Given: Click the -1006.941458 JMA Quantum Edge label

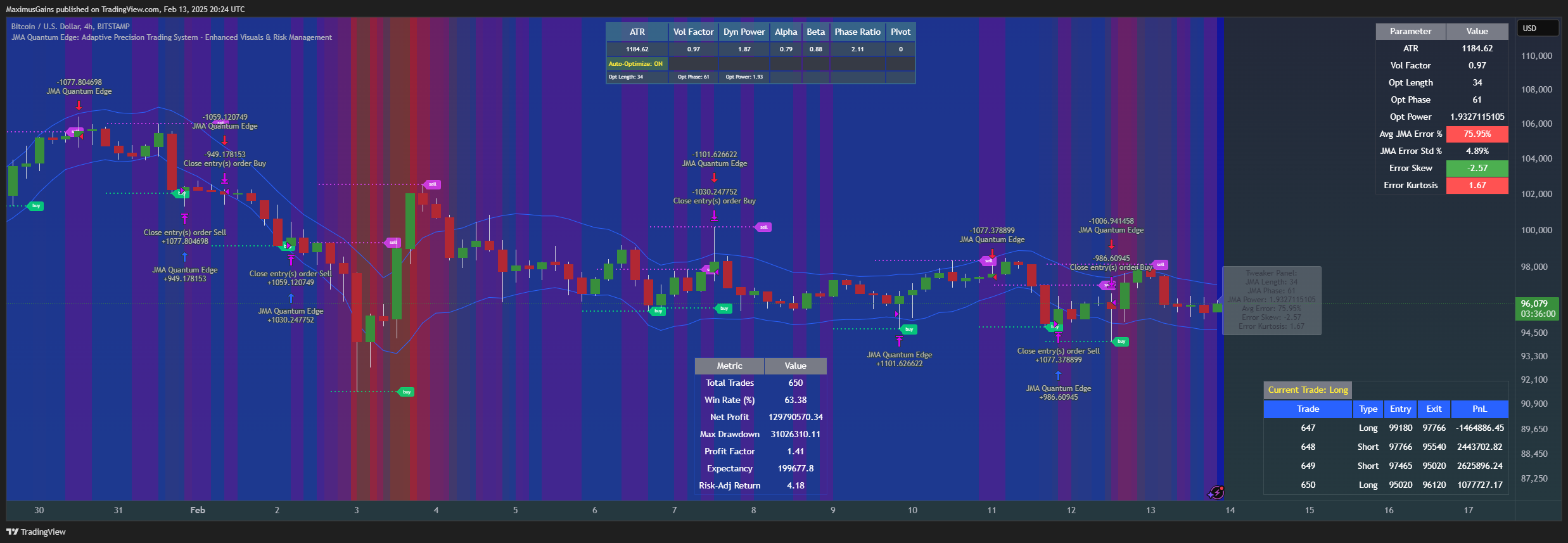Looking at the screenshot, I should tap(1111, 226).
